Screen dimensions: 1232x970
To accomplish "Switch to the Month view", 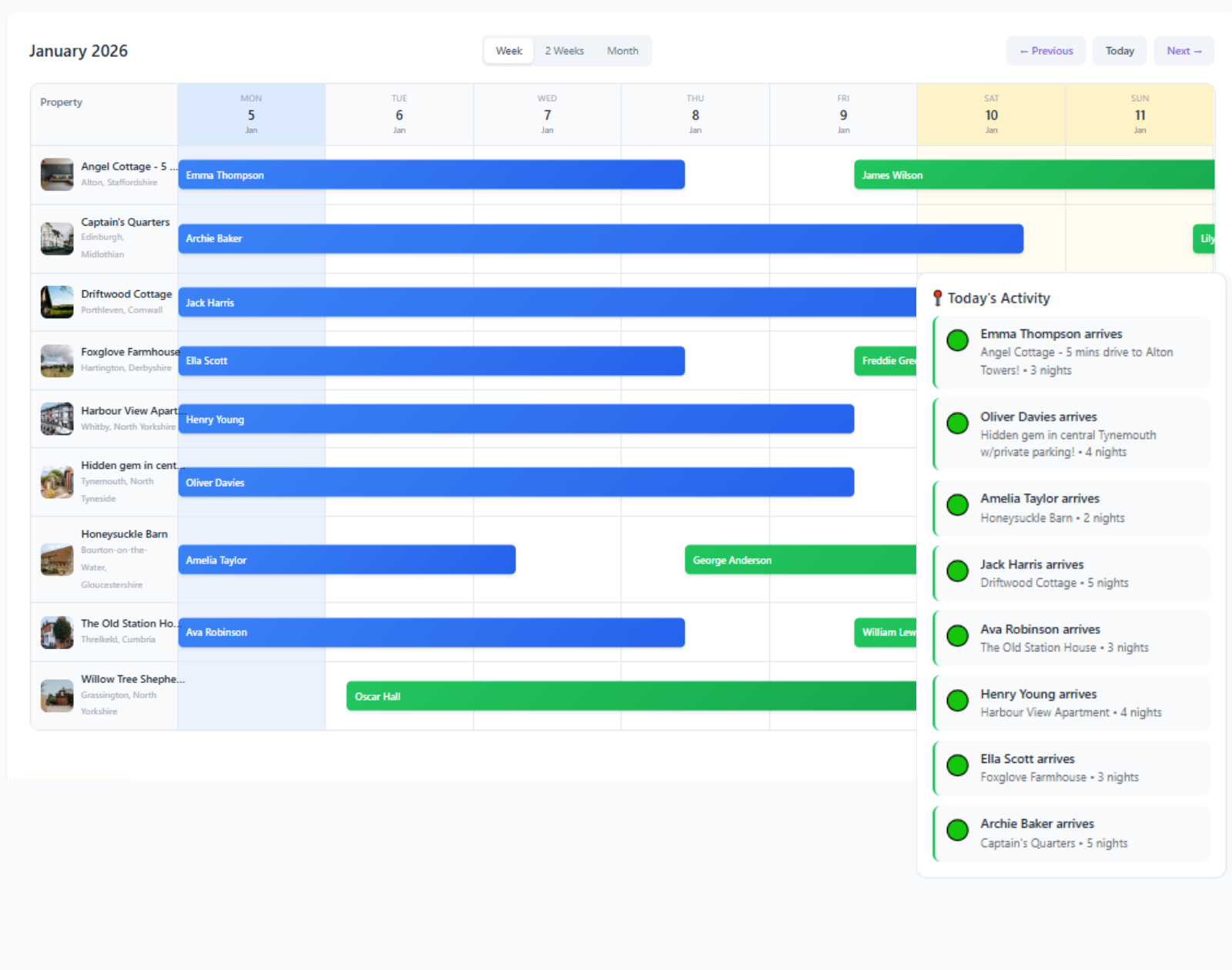I will (623, 50).
